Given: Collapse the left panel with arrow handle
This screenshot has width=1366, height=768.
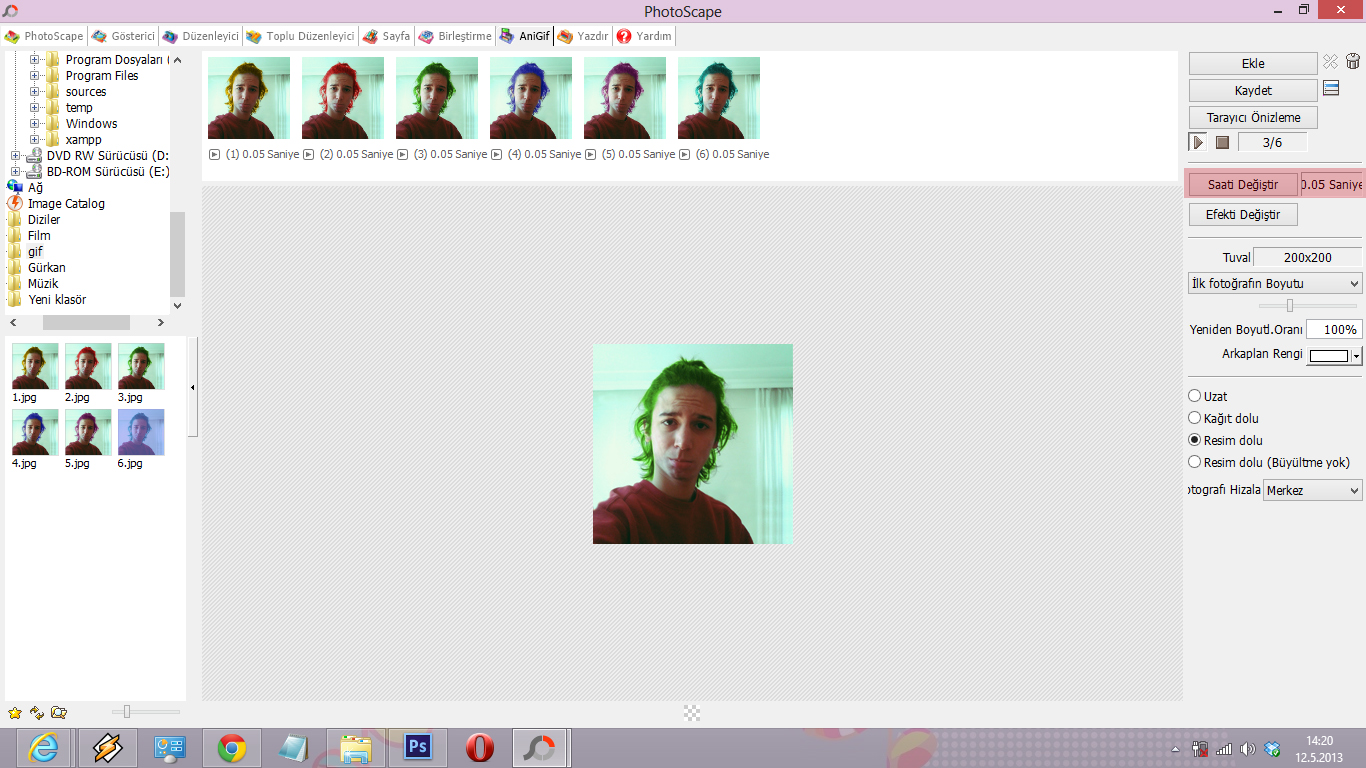Looking at the screenshot, I should click(193, 388).
